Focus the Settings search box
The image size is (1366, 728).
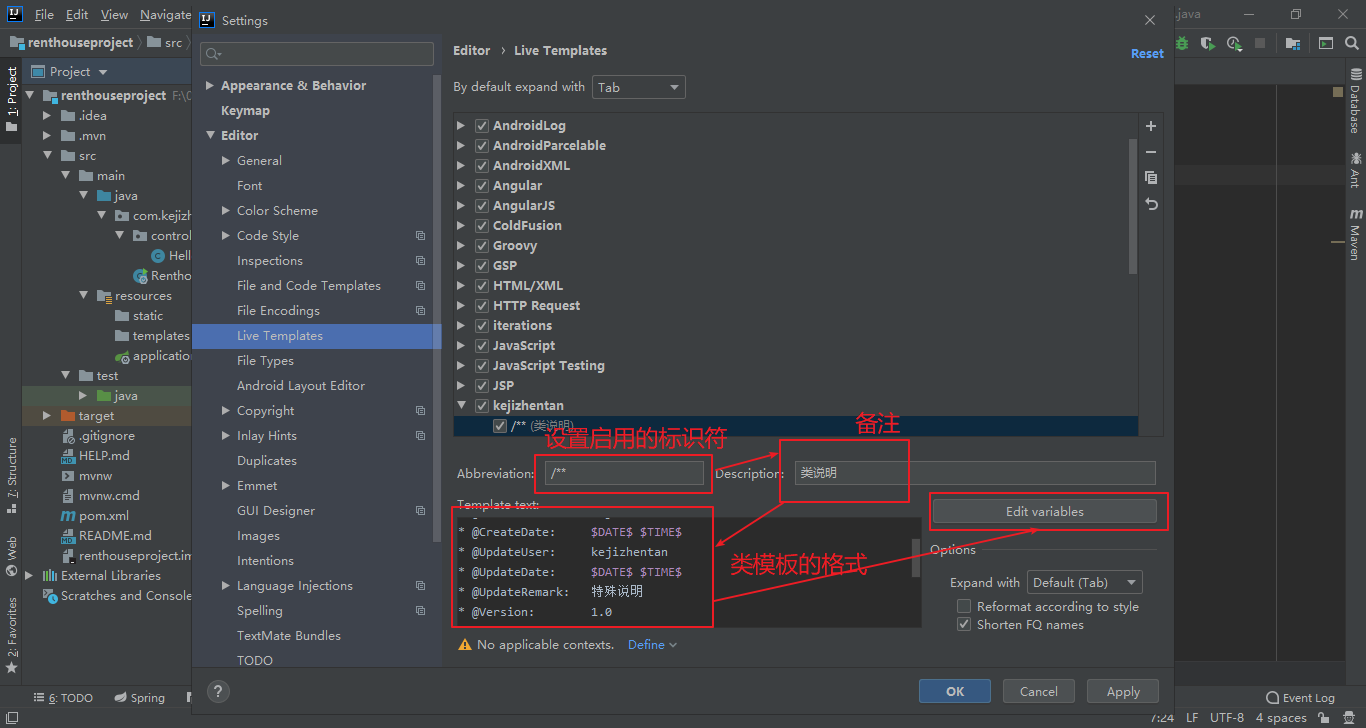[x=317, y=54]
